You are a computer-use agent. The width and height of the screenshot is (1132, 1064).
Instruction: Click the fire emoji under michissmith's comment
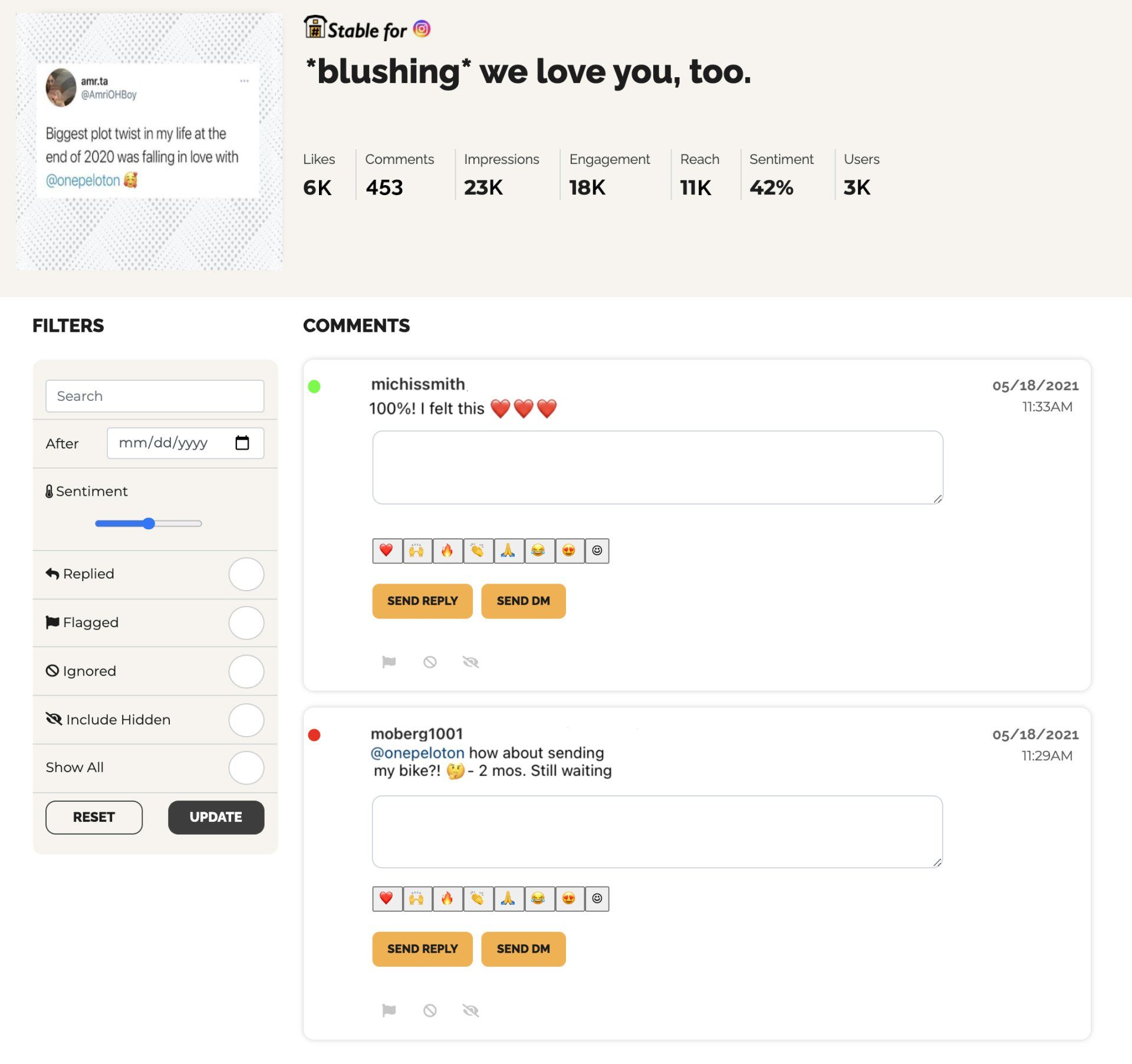pyautogui.click(x=447, y=551)
